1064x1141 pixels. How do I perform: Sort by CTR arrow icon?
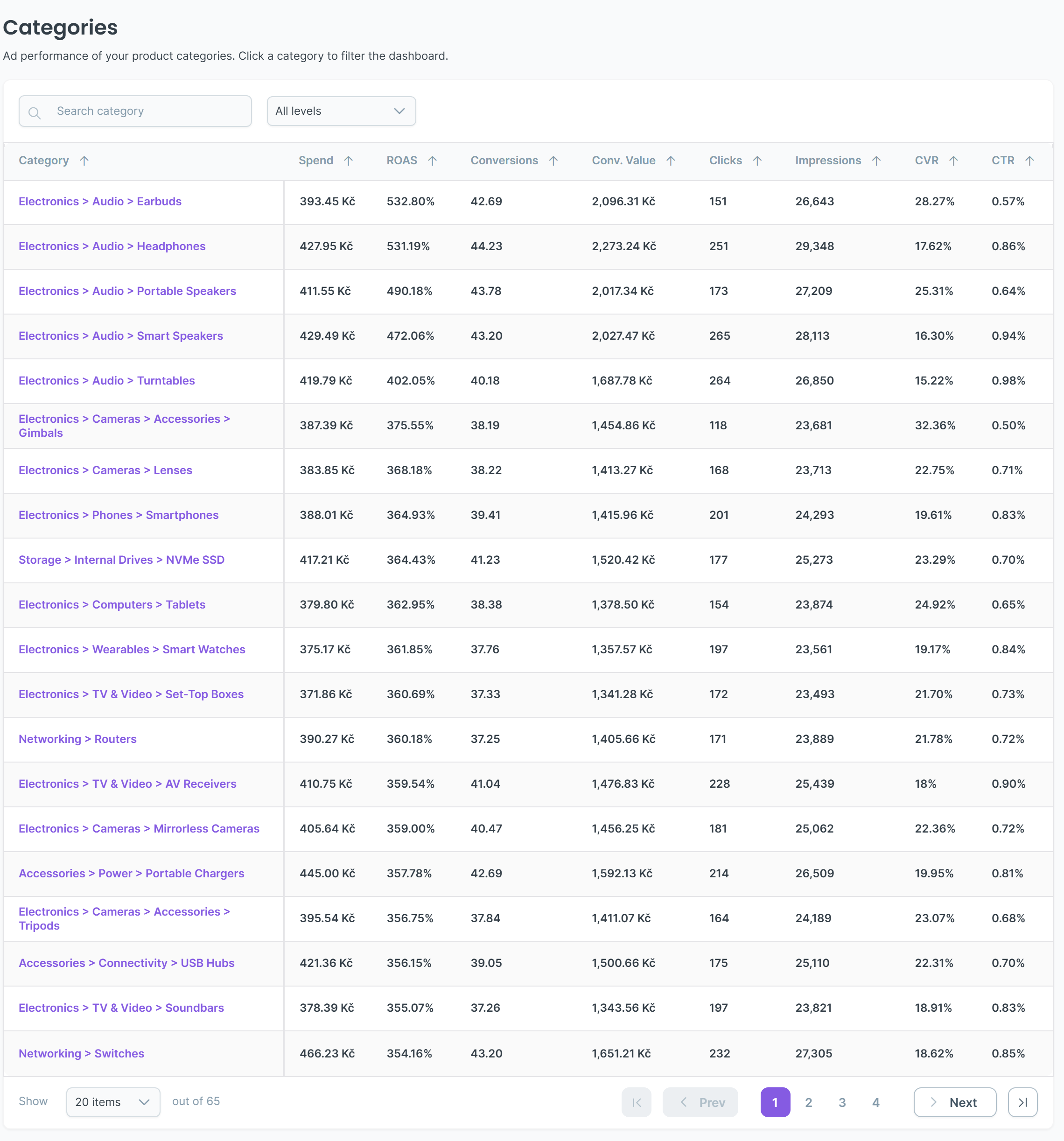(x=1029, y=161)
